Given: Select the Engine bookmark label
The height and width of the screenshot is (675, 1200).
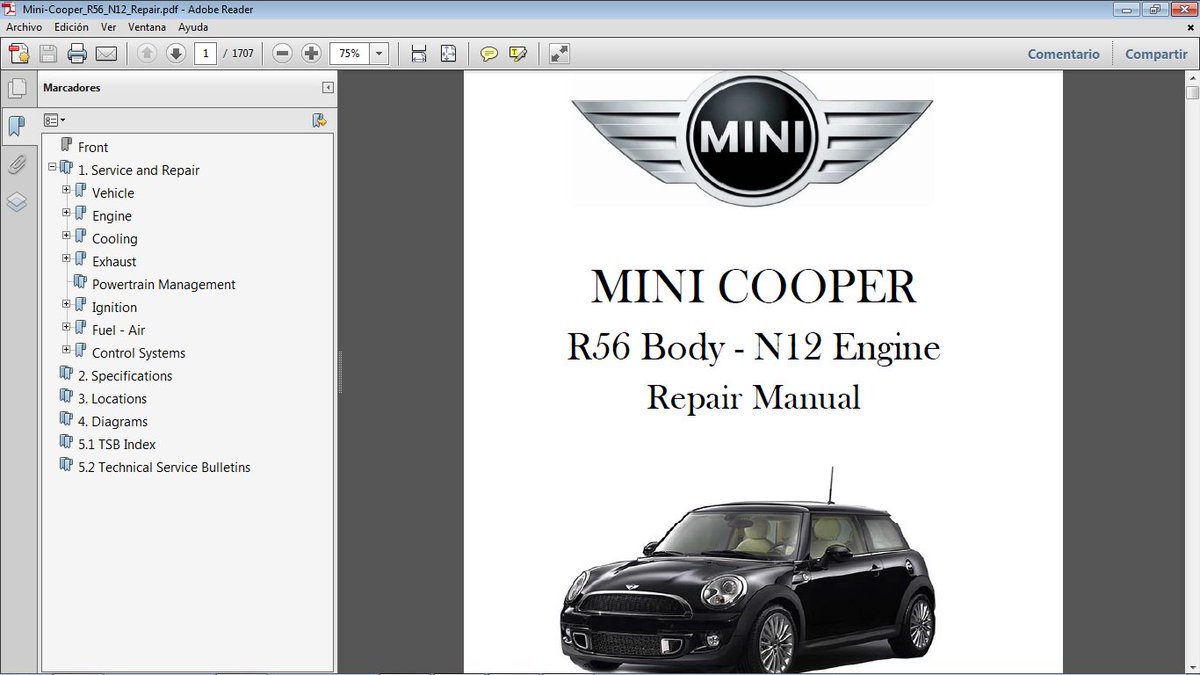Looking at the screenshot, I should coord(112,216).
